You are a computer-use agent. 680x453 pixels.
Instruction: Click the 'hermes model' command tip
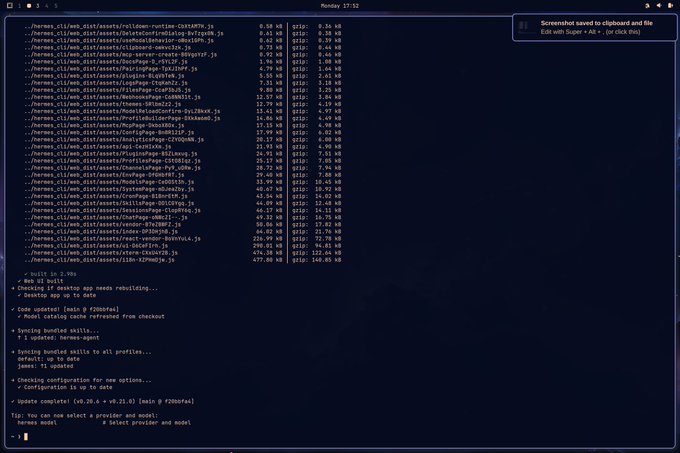[x=37, y=423]
